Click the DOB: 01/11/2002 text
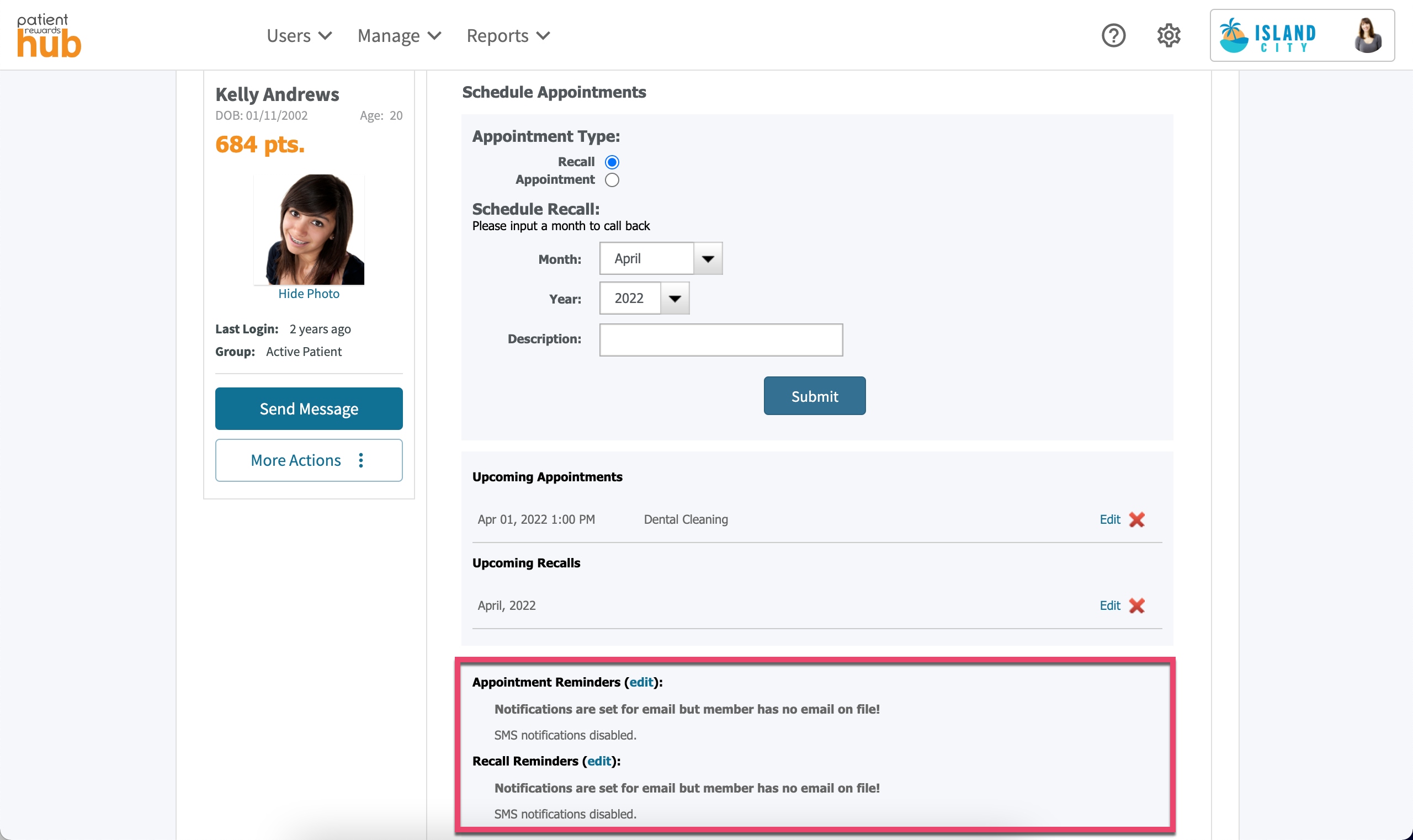This screenshot has height=840, width=1413. (x=261, y=115)
